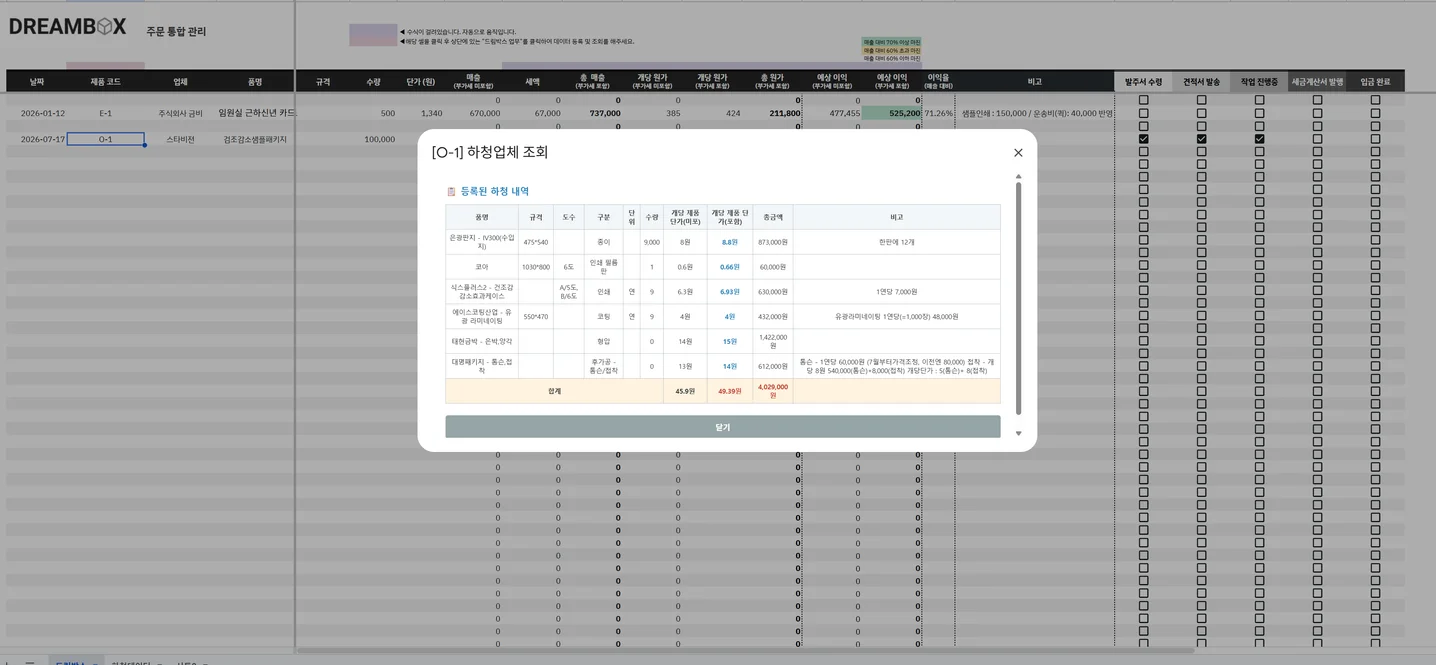1436x665 pixels.
Task: Click the clipboard icon beside 등록된 하청 내역
Action: [x=451, y=191]
